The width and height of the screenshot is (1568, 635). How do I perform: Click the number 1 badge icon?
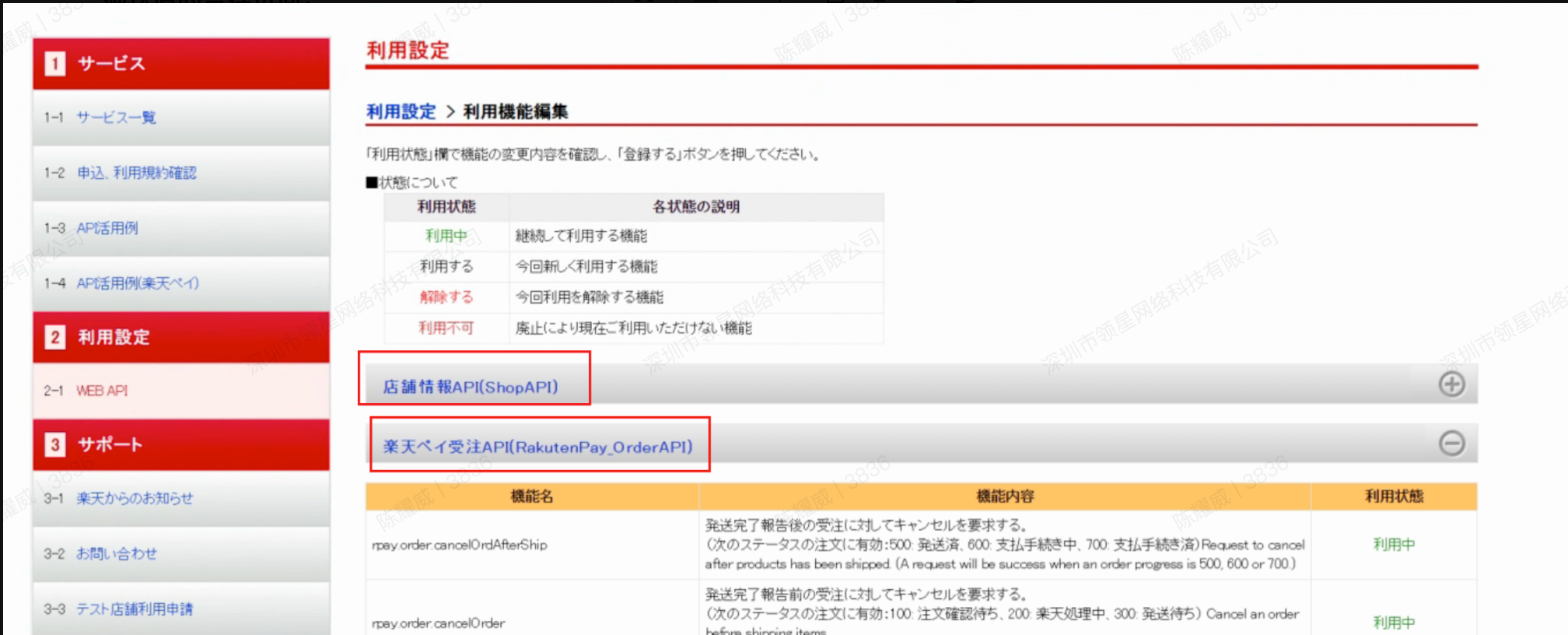54,63
